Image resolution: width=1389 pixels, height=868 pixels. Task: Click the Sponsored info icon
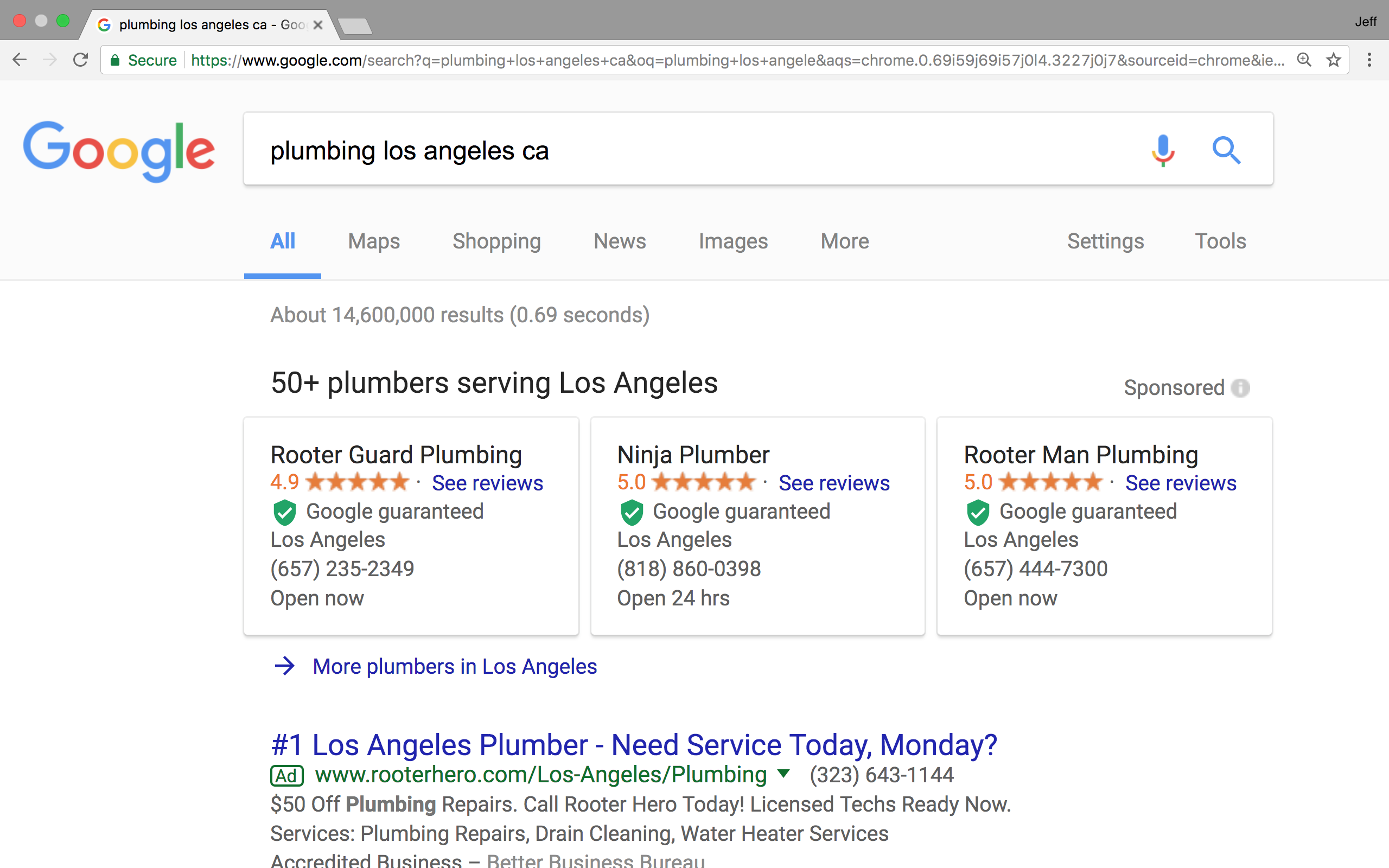pyautogui.click(x=1240, y=388)
